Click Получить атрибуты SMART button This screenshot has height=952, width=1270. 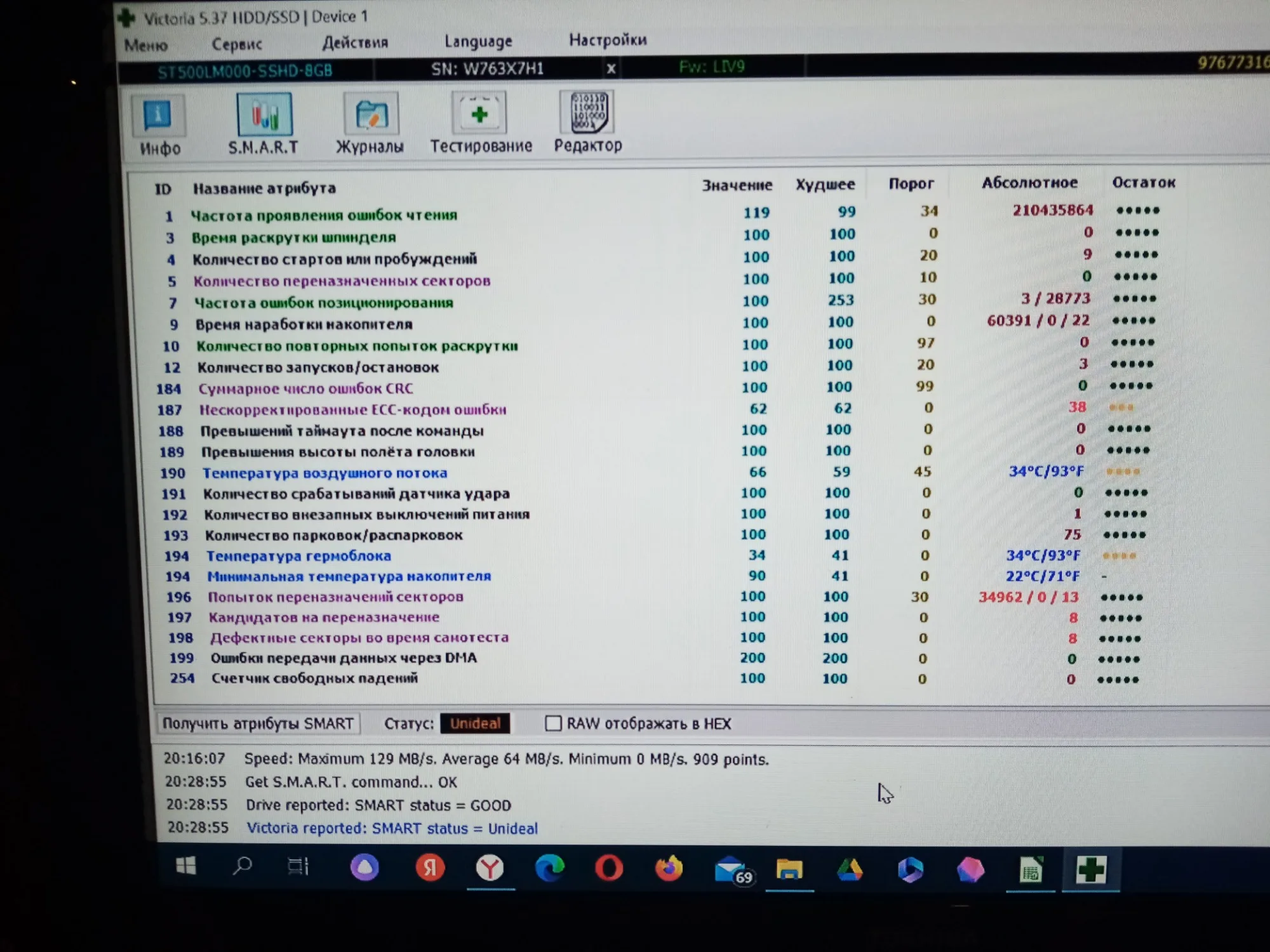point(258,724)
